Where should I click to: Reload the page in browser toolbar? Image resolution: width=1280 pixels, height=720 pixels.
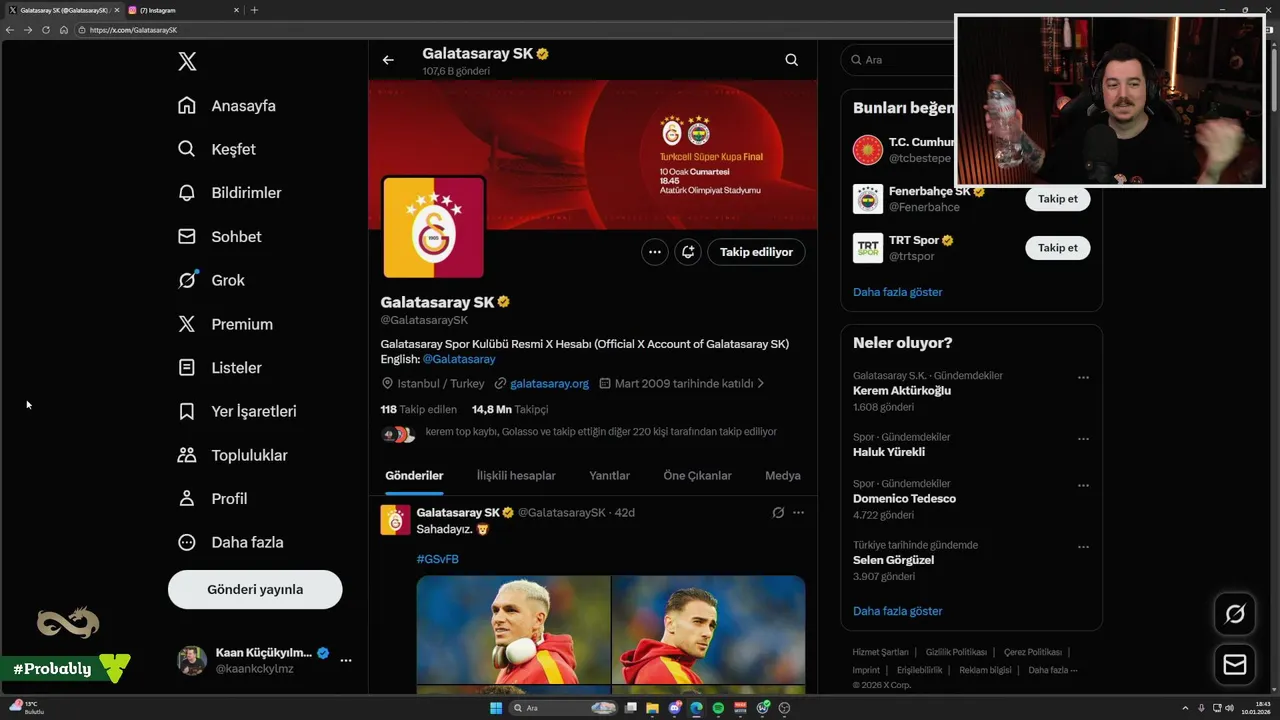(x=46, y=30)
